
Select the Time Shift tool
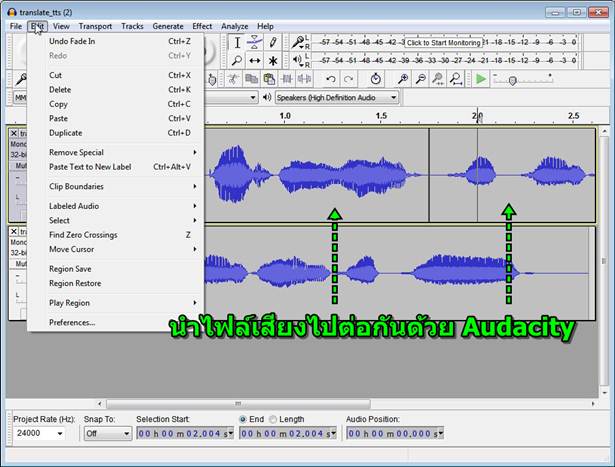255,60
